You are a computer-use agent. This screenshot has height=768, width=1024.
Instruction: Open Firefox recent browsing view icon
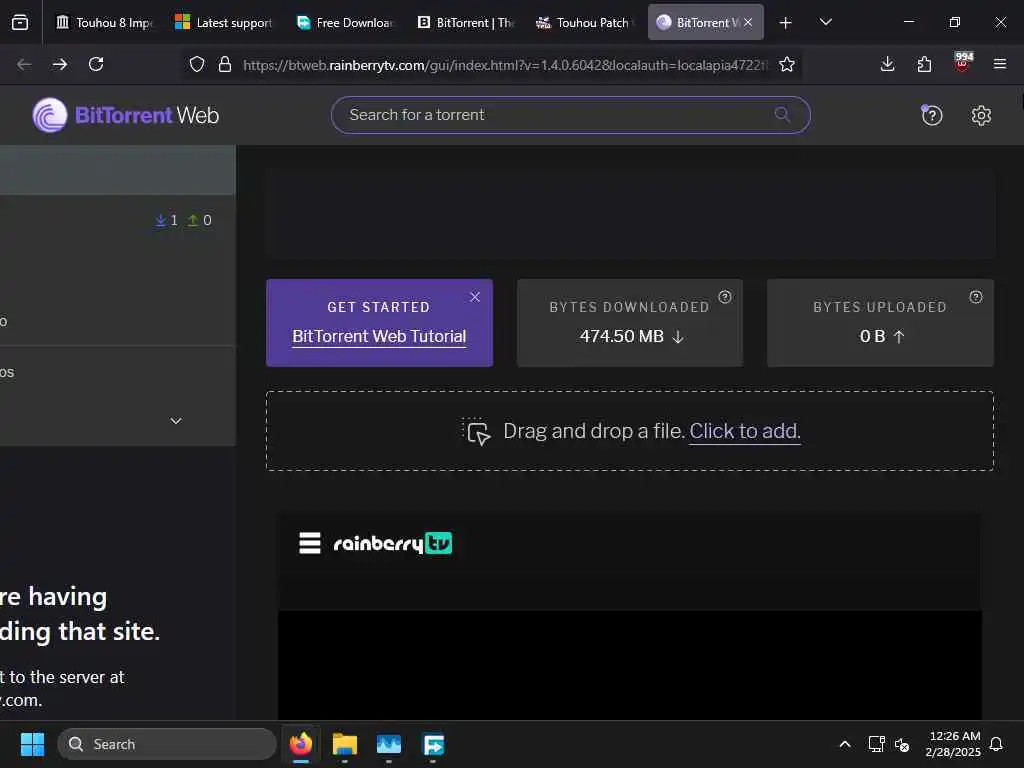coord(20,22)
